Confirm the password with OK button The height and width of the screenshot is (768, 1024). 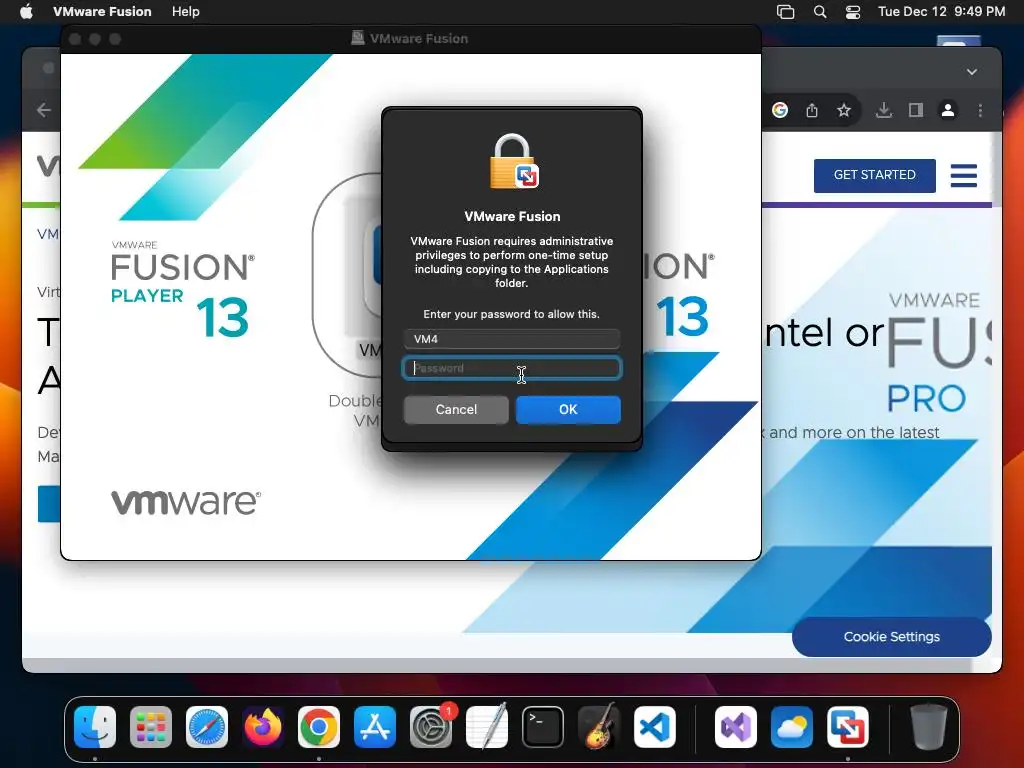tap(568, 409)
